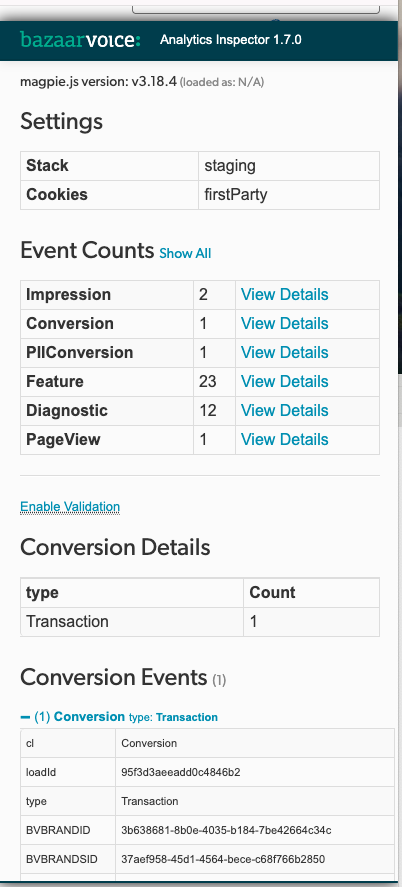Click the BVBRANDID key cell
The height and width of the screenshot is (887, 402).
click(68, 830)
